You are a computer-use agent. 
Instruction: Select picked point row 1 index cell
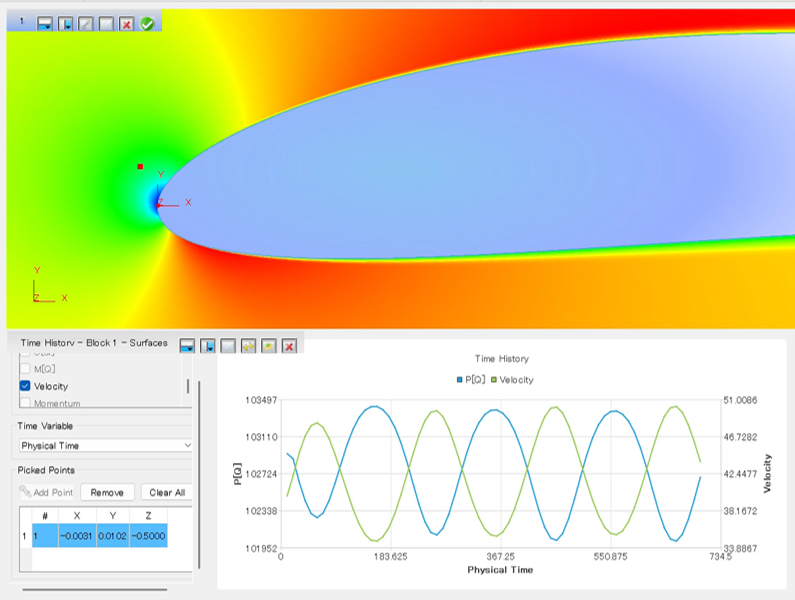[x=45, y=536]
